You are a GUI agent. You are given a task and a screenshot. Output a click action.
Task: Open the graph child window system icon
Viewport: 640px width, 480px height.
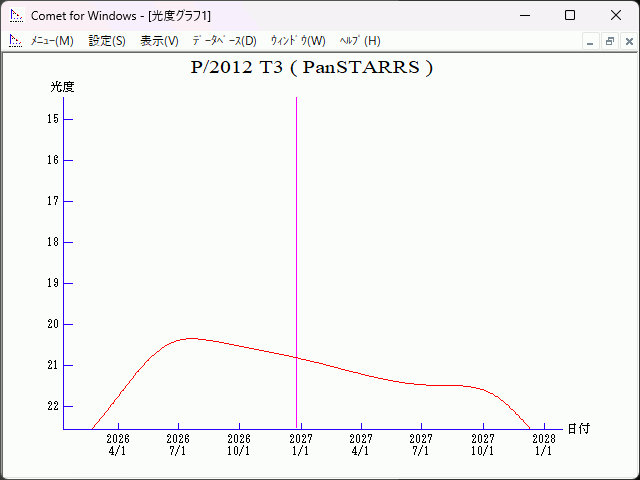pyautogui.click(x=15, y=41)
